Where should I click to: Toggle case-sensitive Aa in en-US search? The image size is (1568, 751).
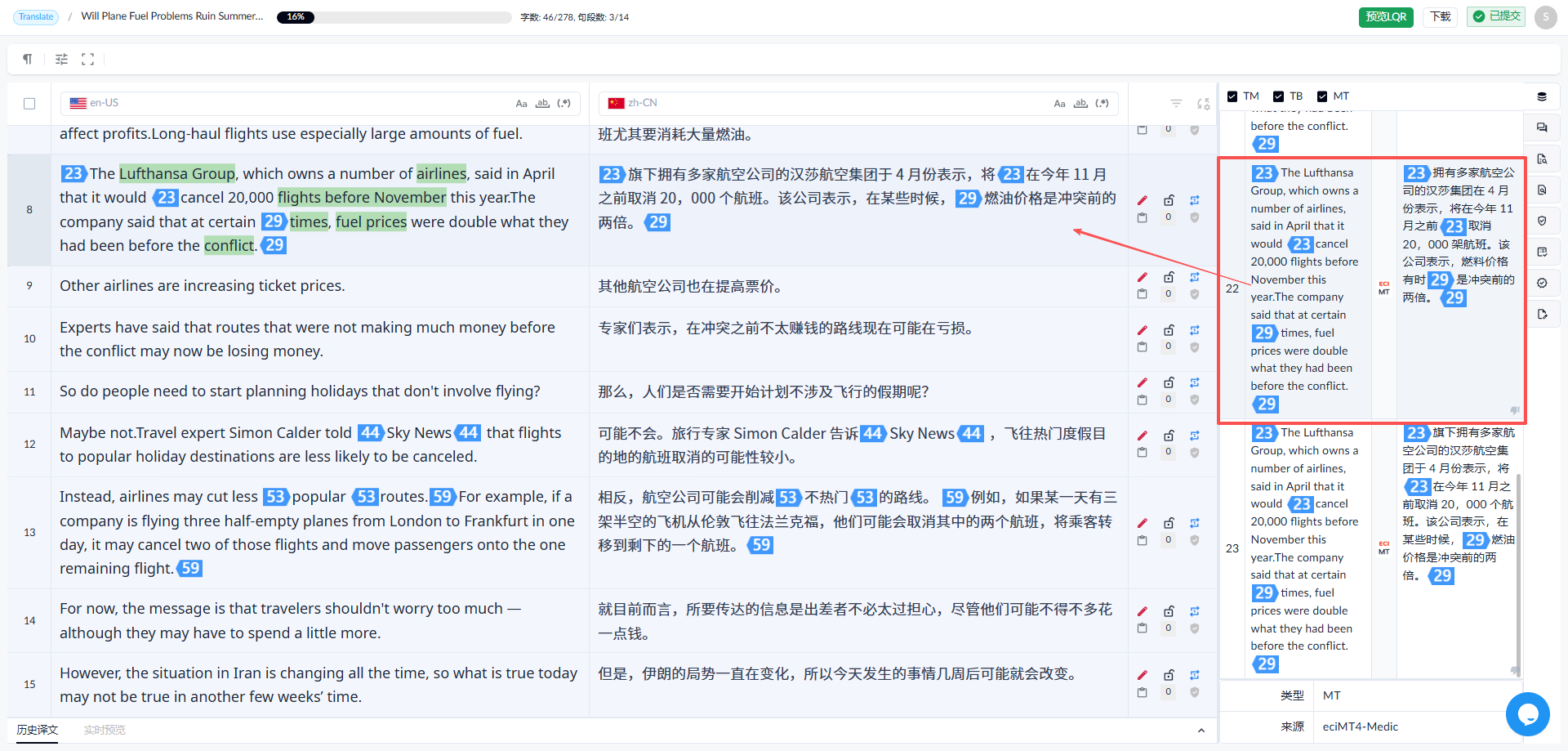pos(521,104)
